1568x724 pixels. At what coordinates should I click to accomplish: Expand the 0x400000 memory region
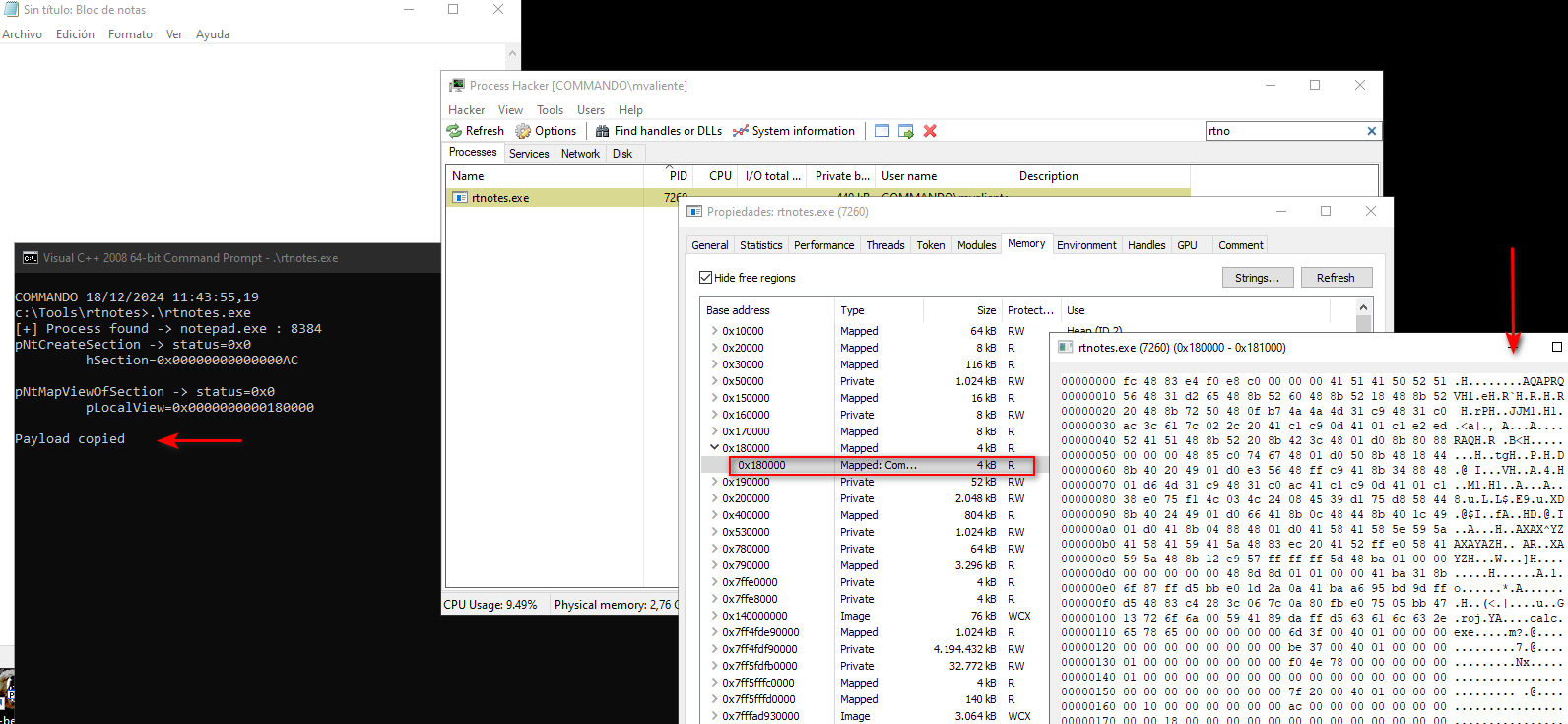click(714, 515)
